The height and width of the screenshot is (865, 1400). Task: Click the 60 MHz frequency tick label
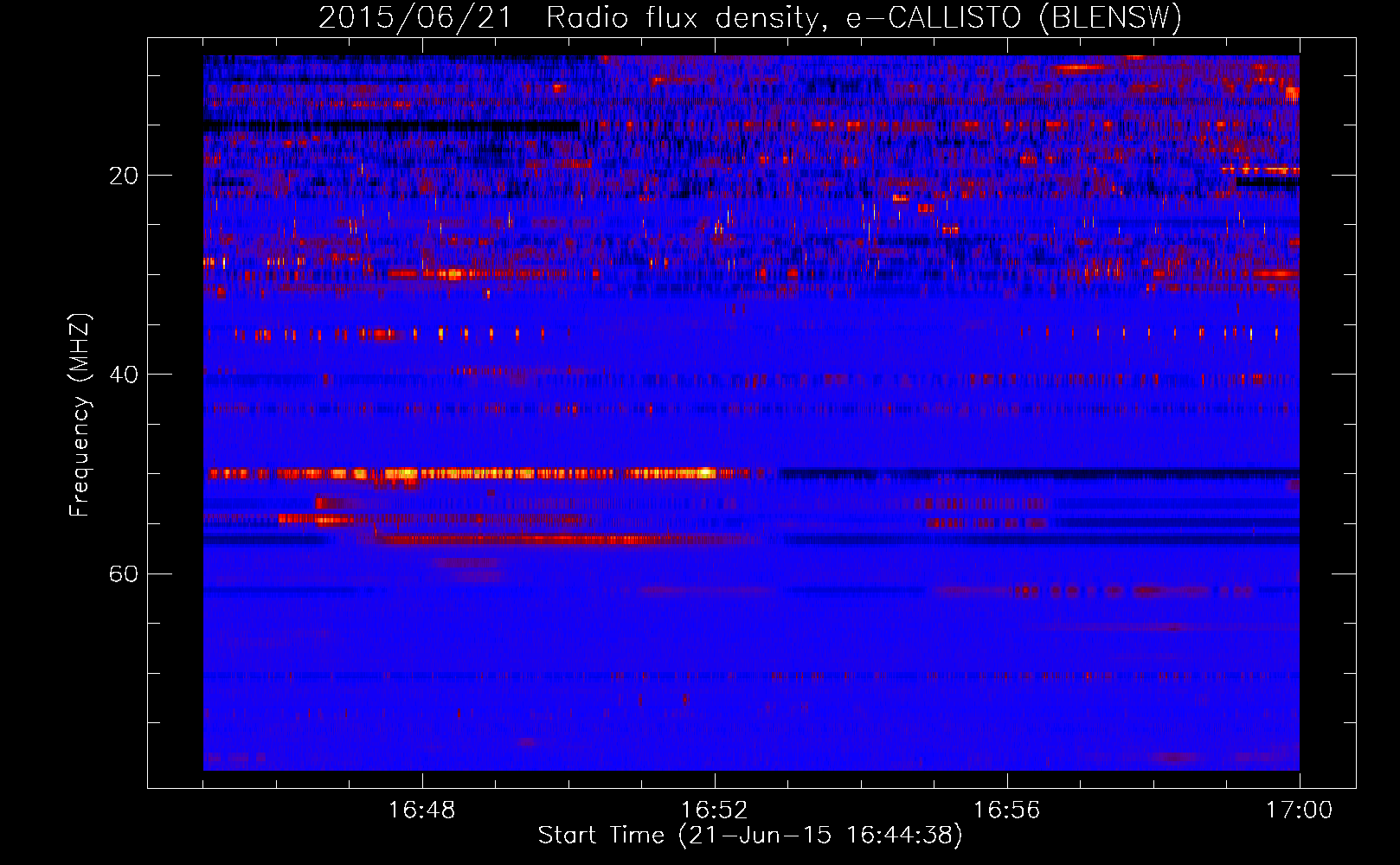[124, 574]
